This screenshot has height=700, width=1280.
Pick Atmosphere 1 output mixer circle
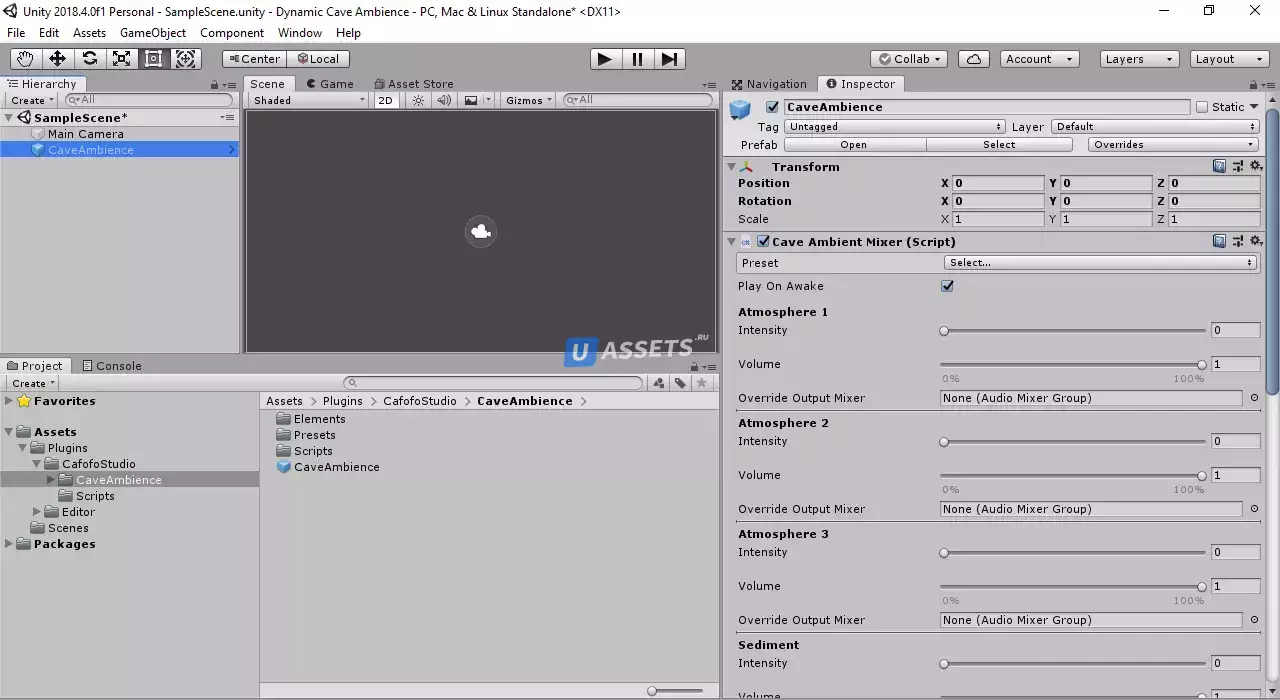tap(1254, 398)
